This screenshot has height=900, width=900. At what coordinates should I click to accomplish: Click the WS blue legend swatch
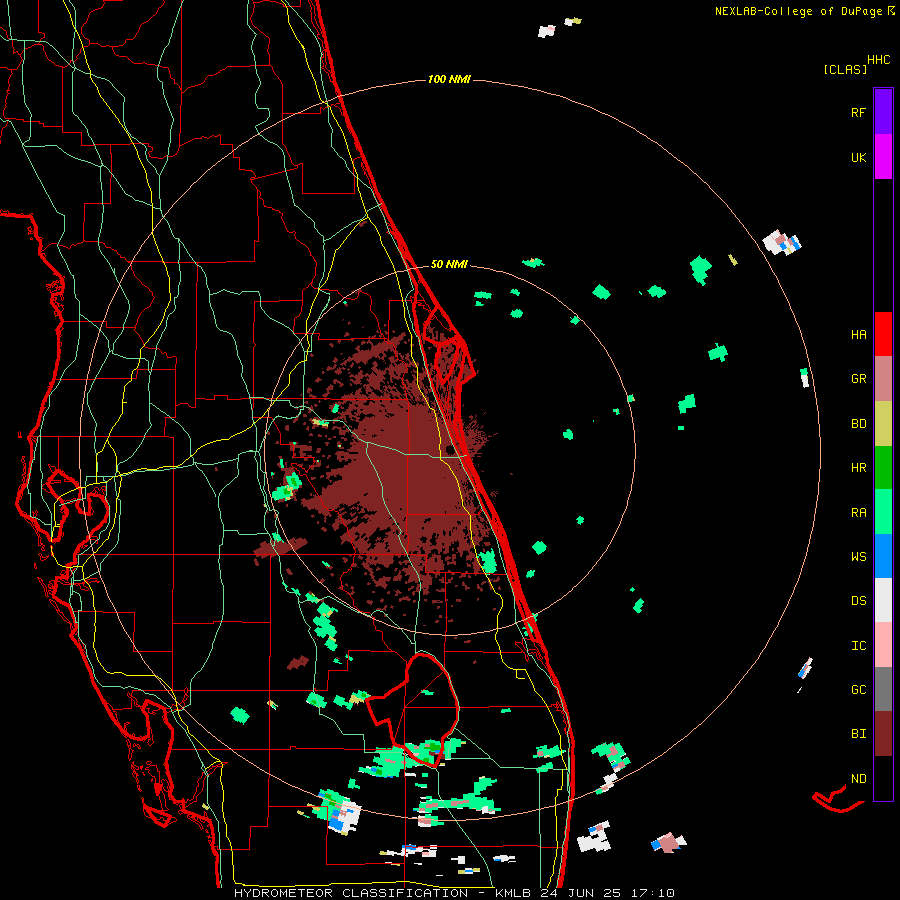[x=883, y=556]
